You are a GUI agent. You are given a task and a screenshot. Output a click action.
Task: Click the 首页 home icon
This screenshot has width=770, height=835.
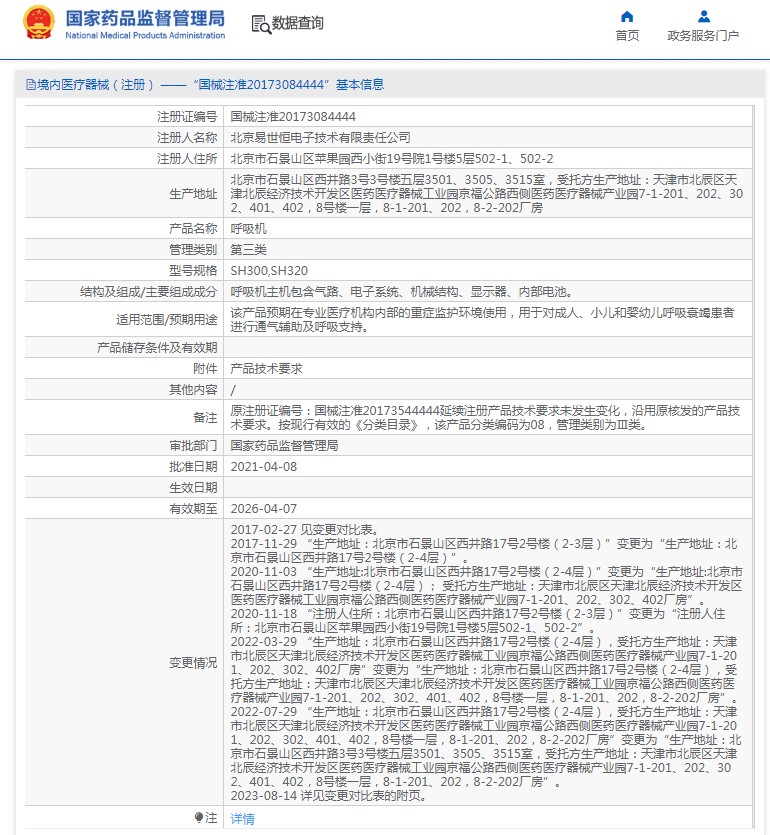click(x=627, y=16)
